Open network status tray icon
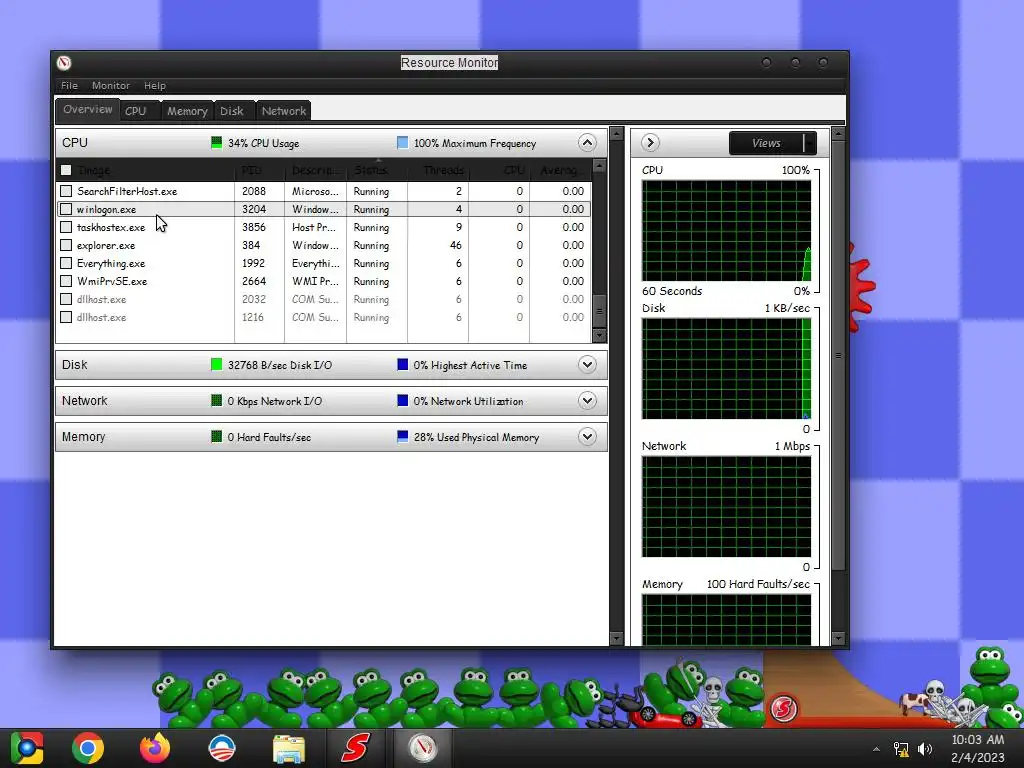The height and width of the screenshot is (768, 1024). pos(901,749)
